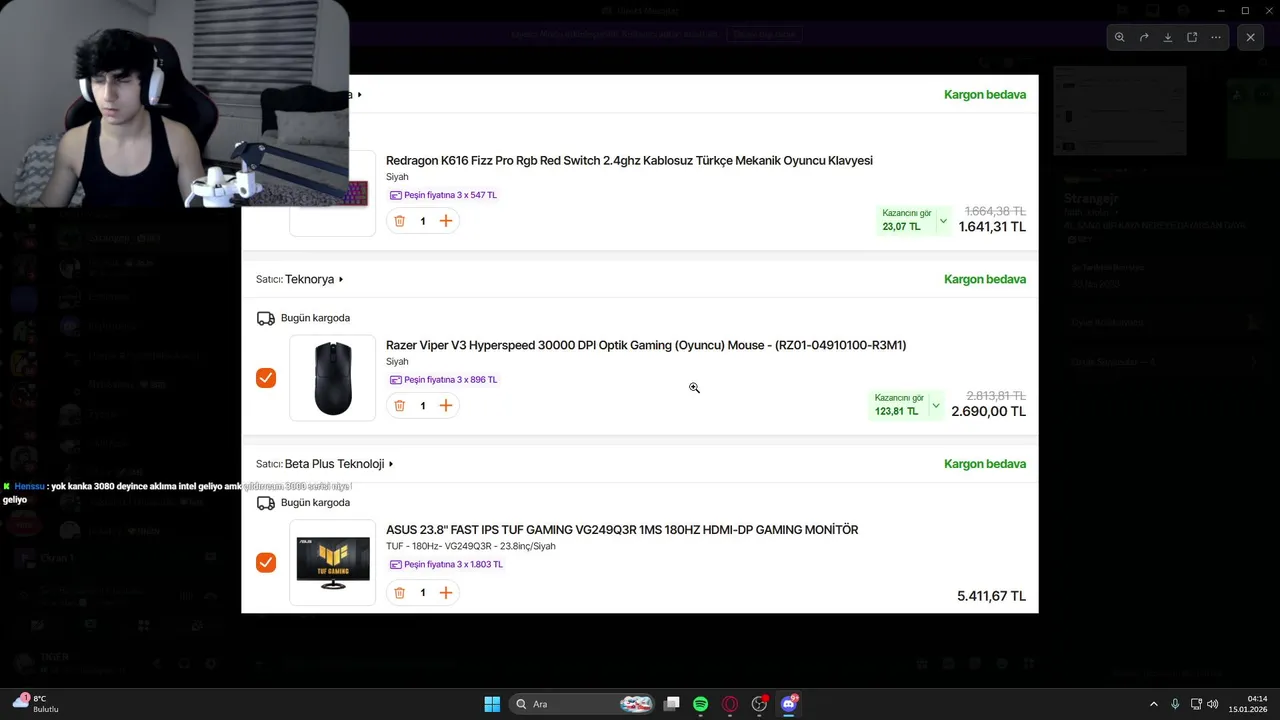The image size is (1280, 720).
Task: Click Henssu's chat message overlay
Action: 177,492
